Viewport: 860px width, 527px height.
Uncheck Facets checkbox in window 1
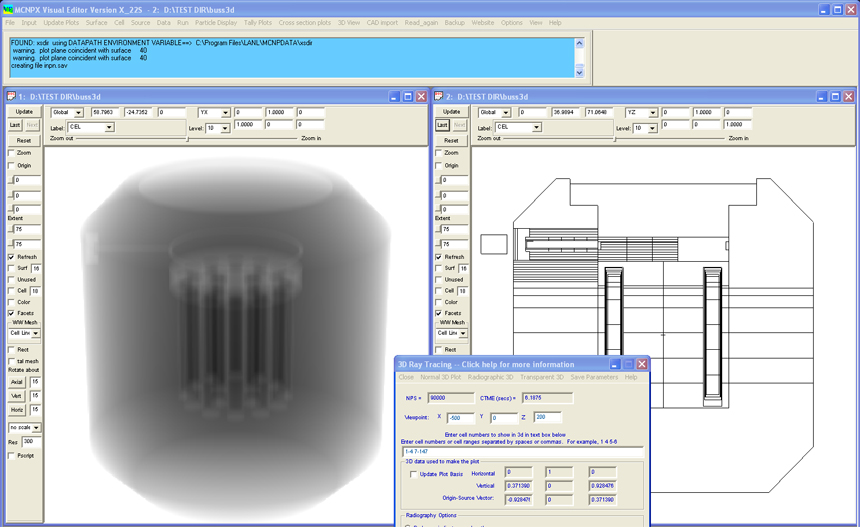pyautogui.click(x=12, y=313)
